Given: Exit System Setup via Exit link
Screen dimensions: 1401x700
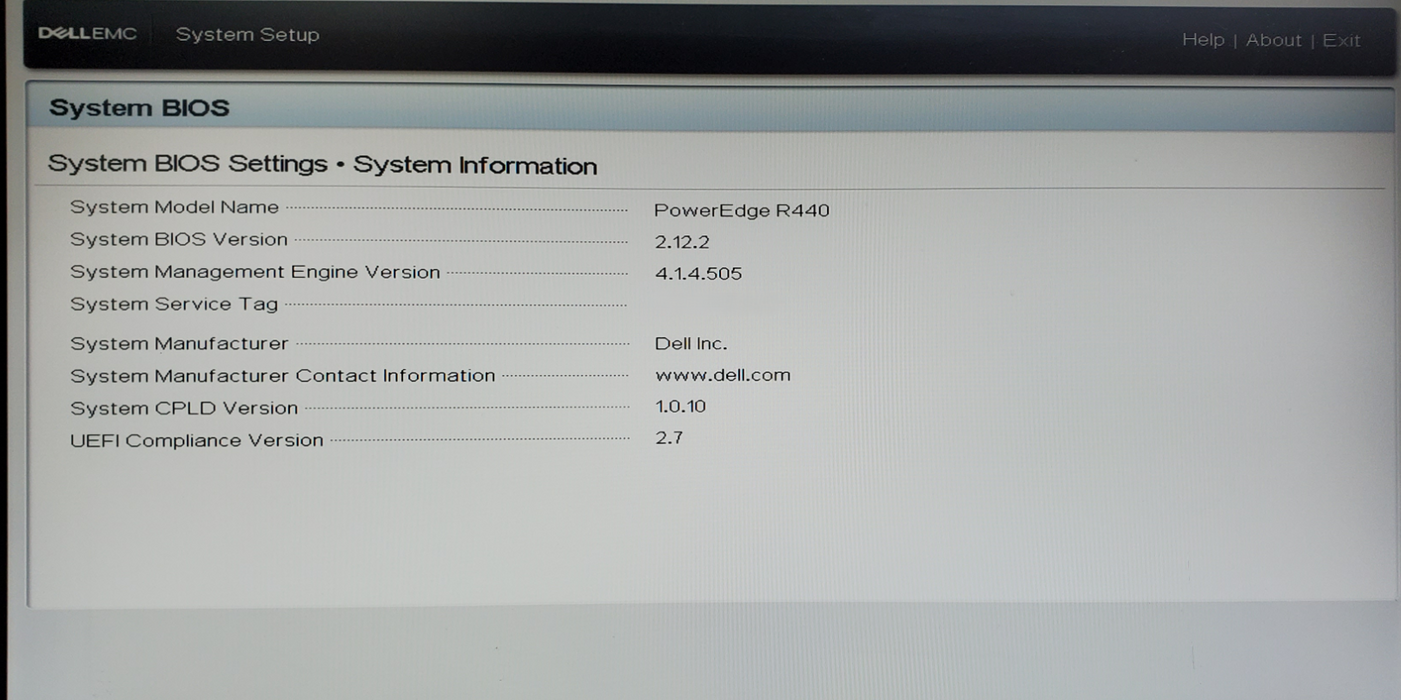Looking at the screenshot, I should pos(1341,41).
